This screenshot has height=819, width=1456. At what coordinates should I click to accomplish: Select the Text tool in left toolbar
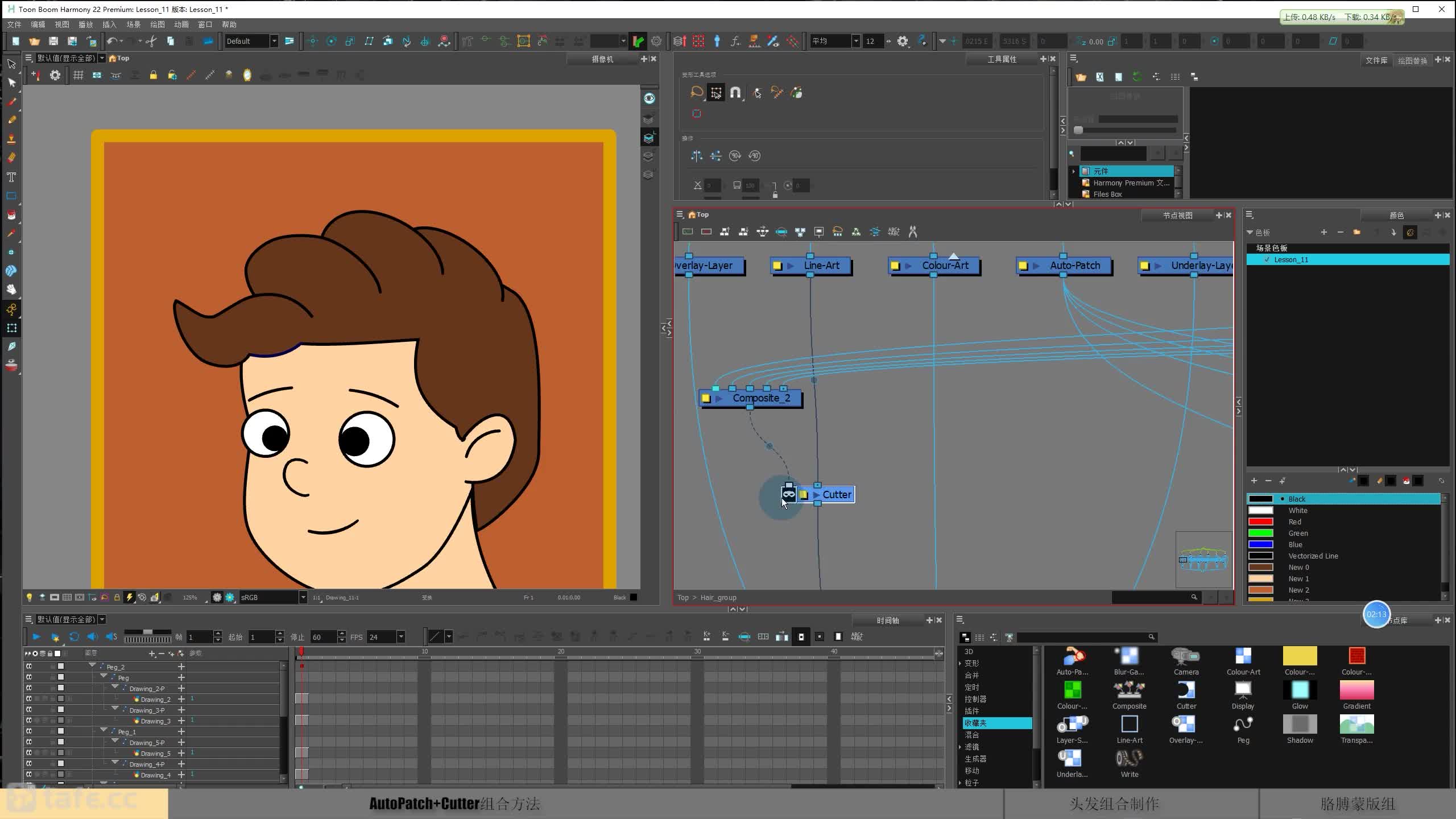coord(11,177)
